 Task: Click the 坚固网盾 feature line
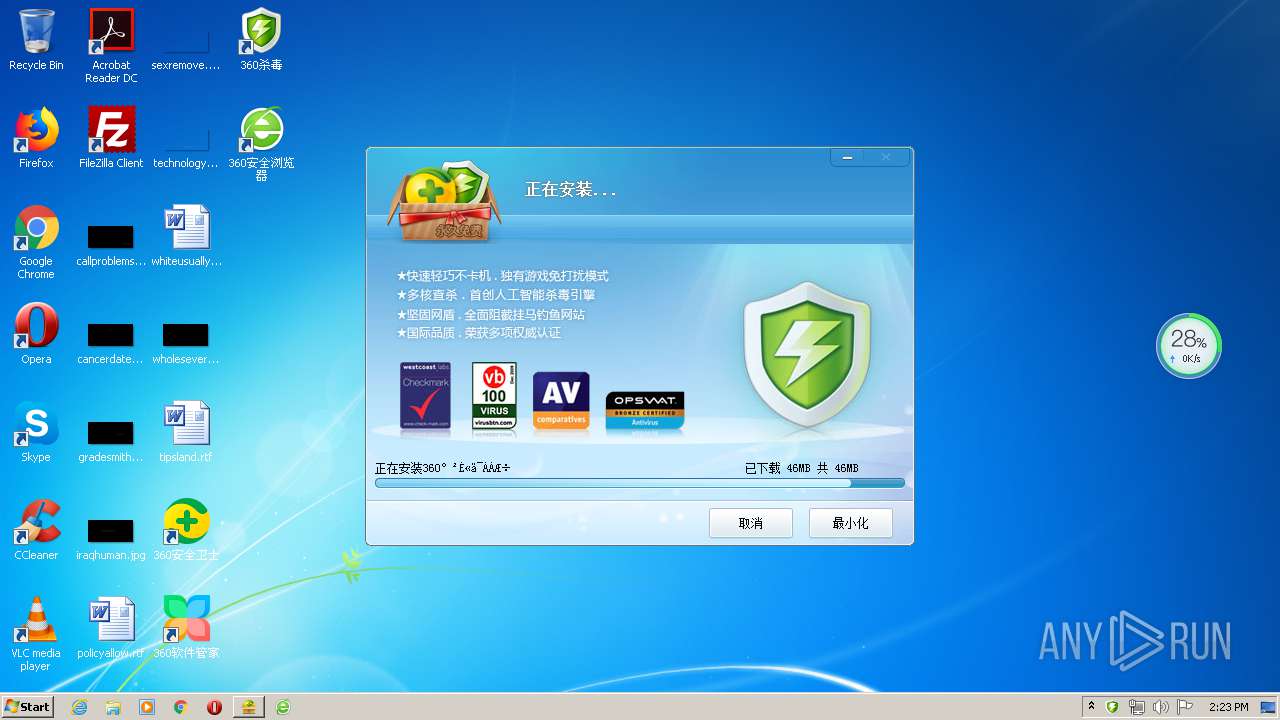click(490, 314)
